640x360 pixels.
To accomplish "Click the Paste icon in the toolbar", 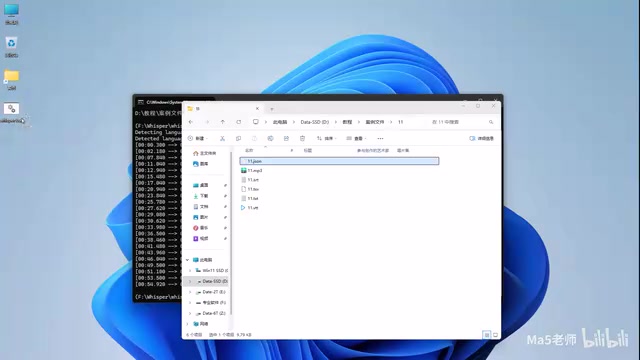I will click(254, 138).
